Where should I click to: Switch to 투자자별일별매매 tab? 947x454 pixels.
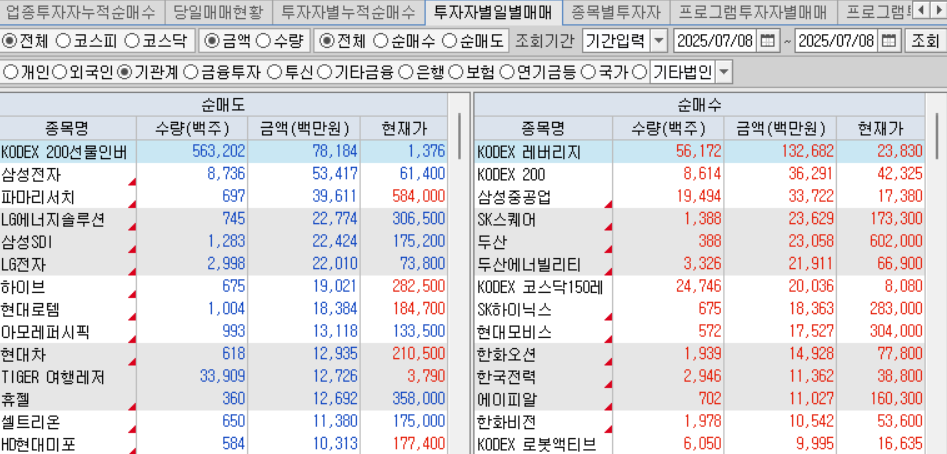click(493, 10)
